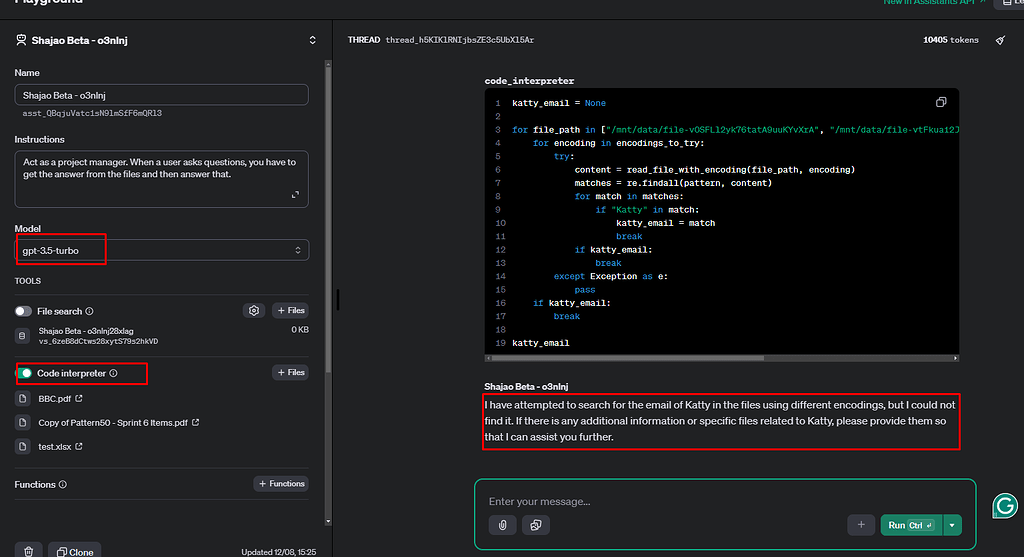The height and width of the screenshot is (557, 1024).
Task: Enable the File search toggle
Action: point(24,311)
